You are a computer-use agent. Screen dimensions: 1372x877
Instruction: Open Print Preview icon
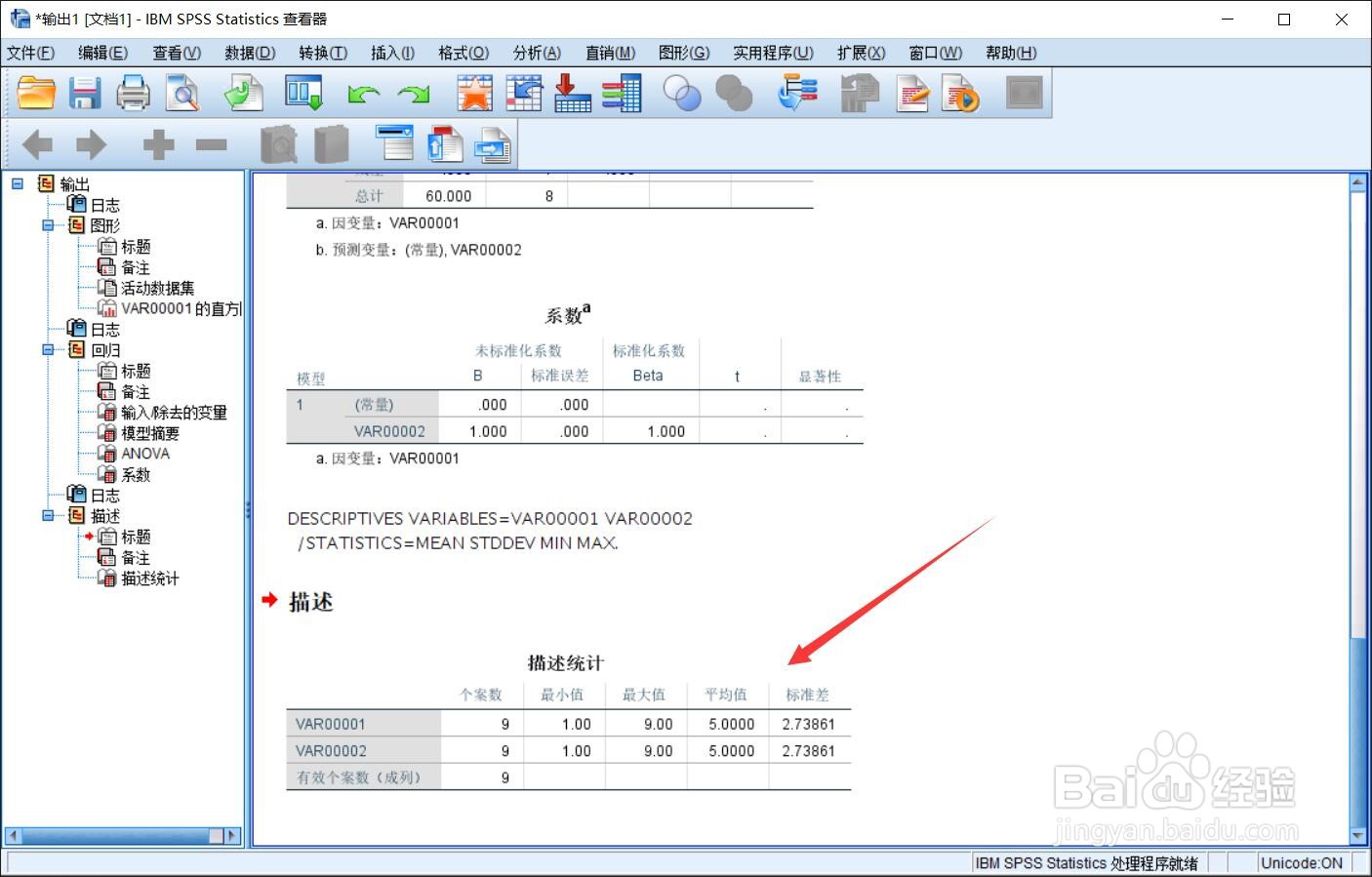[x=182, y=94]
